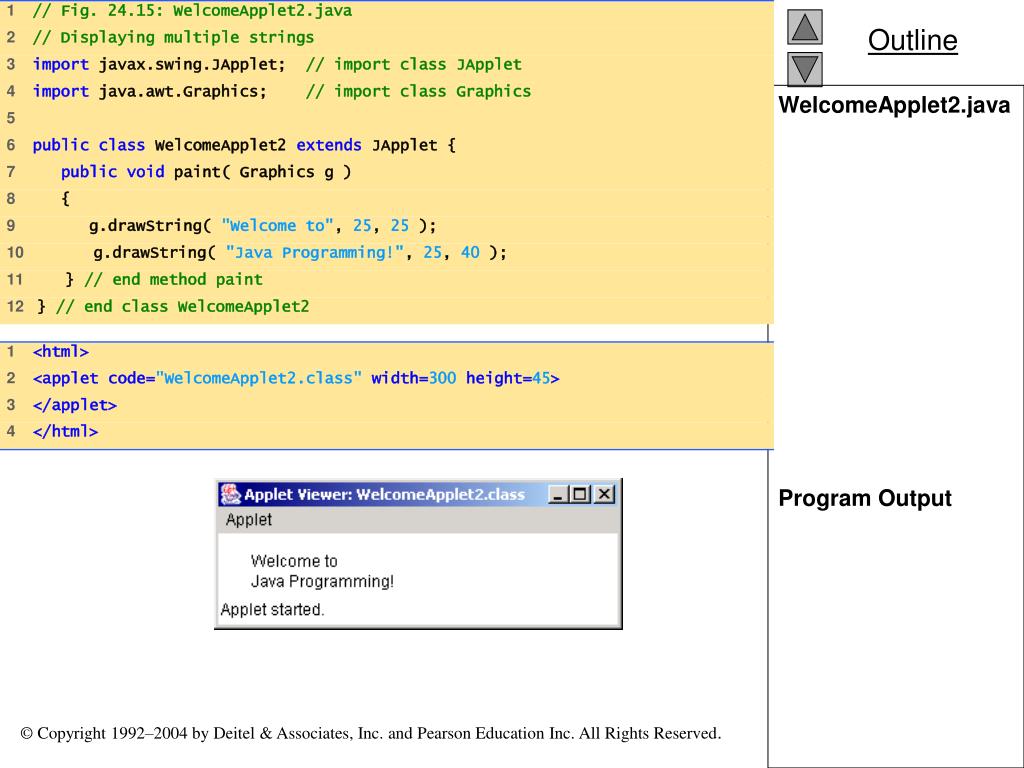Click the maximize icon on the Applet Viewer window

click(580, 492)
